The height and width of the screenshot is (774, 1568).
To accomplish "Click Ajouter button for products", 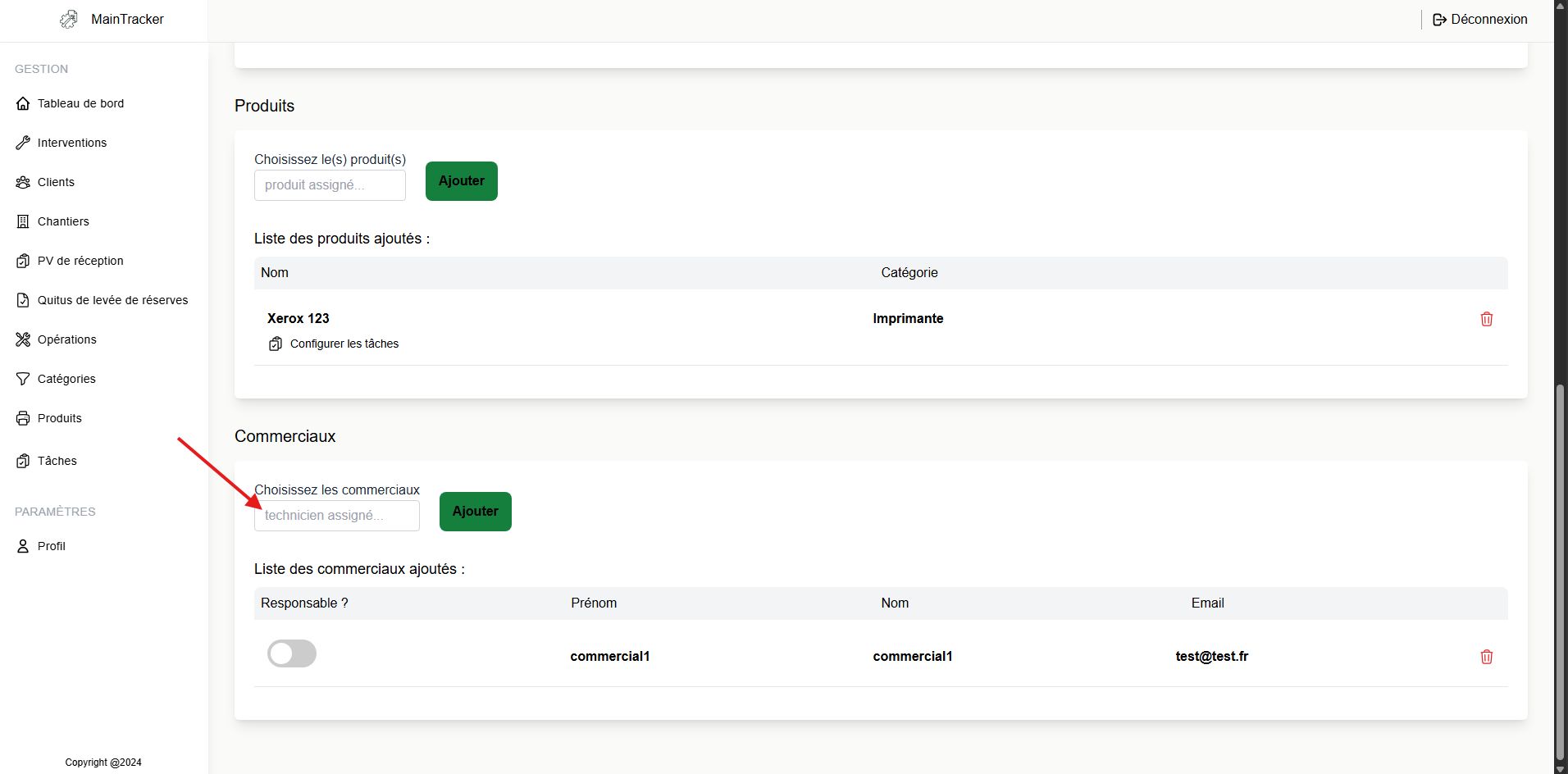I will pos(461,181).
